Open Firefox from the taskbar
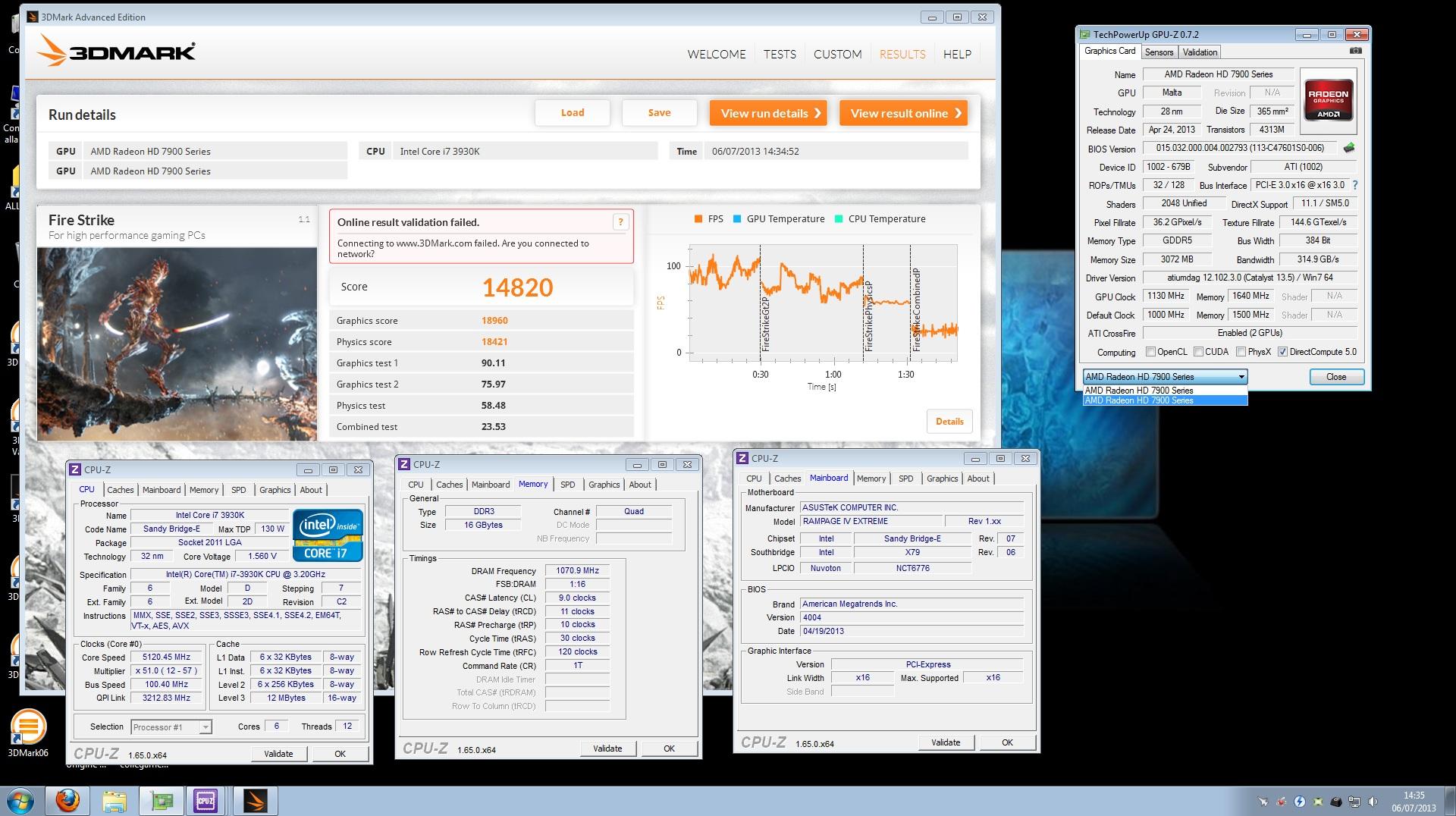This screenshot has height=816, width=1456. click(x=67, y=801)
